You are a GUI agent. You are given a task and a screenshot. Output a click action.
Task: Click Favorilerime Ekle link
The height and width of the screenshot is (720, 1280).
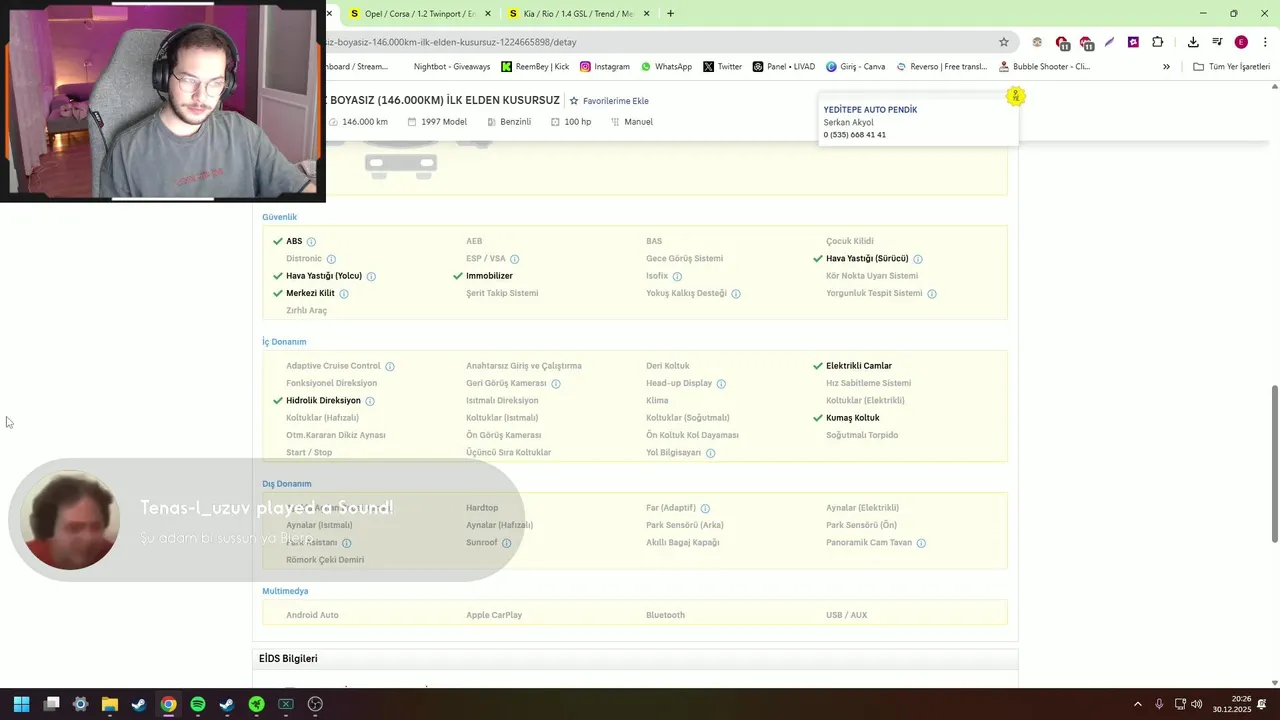coord(609,101)
